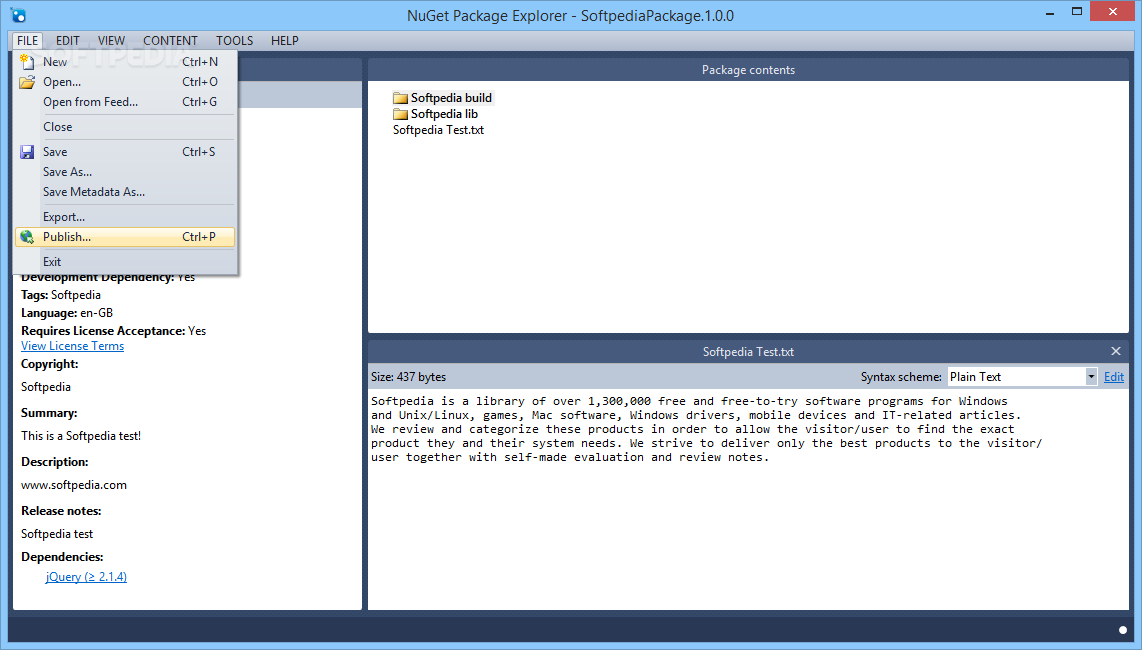Click the 'Softpedia test' release notes text
This screenshot has width=1142, height=650.
(57, 534)
